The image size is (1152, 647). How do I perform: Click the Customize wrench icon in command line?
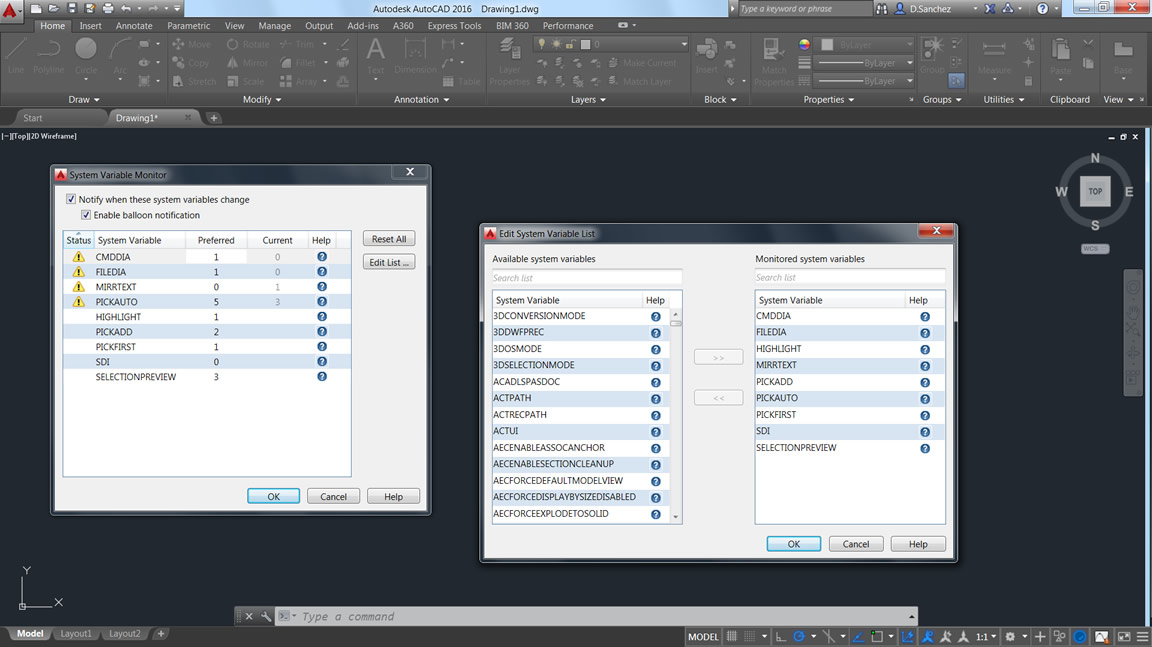266,617
